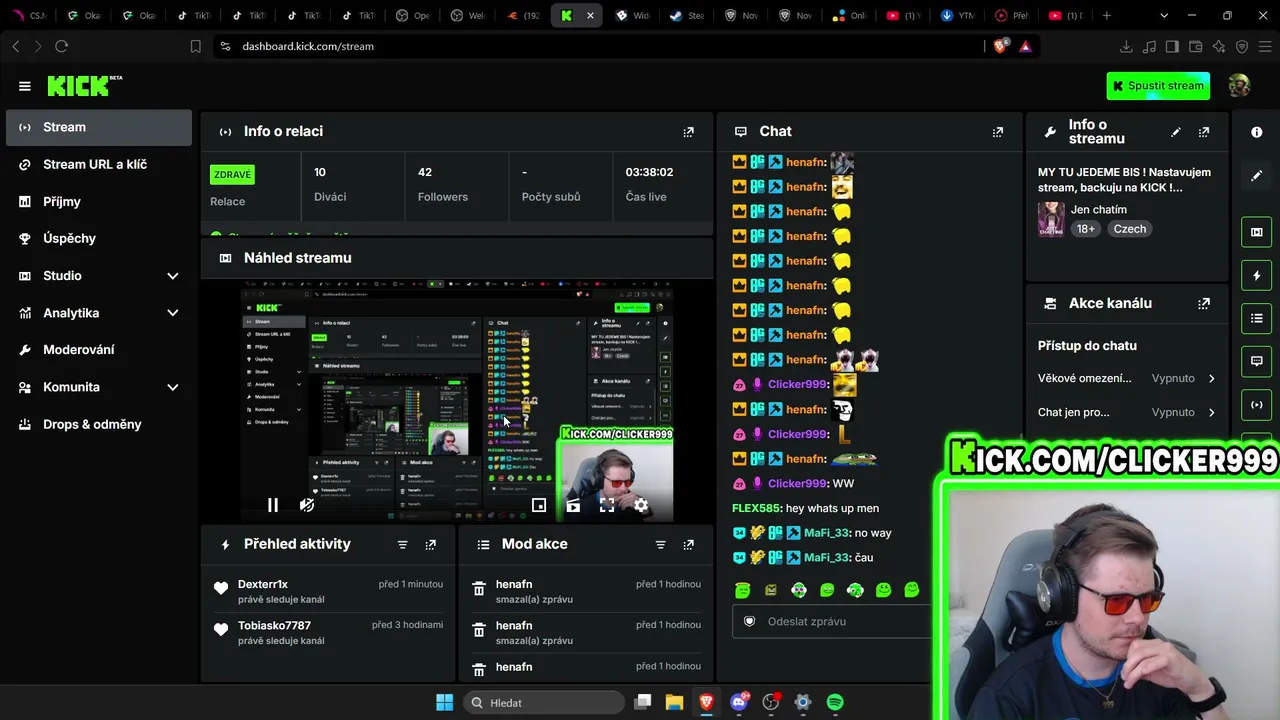Click the ZDRAVÉ status badge
Screen dimensions: 1280x720
click(x=232, y=175)
